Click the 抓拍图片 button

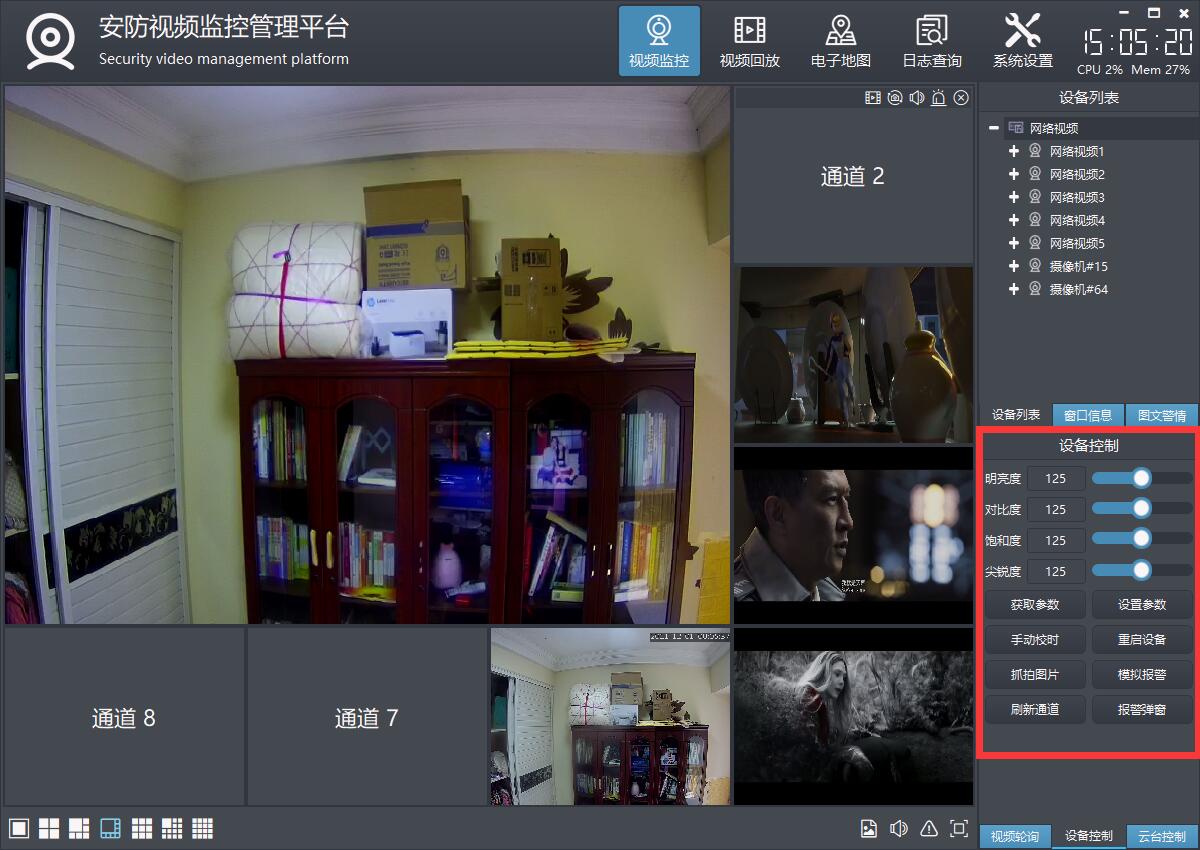click(1034, 675)
